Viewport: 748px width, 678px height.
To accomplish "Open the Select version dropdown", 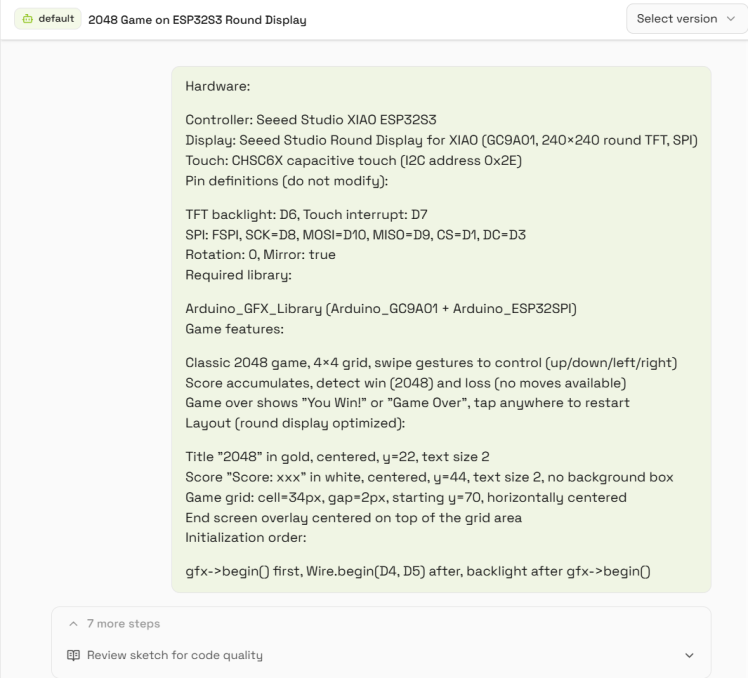I will pos(686,19).
